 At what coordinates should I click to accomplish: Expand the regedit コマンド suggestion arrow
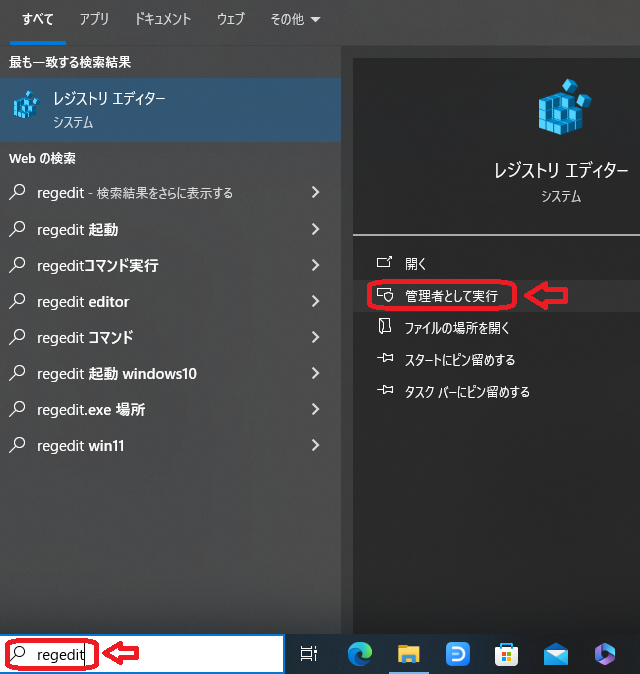315,337
